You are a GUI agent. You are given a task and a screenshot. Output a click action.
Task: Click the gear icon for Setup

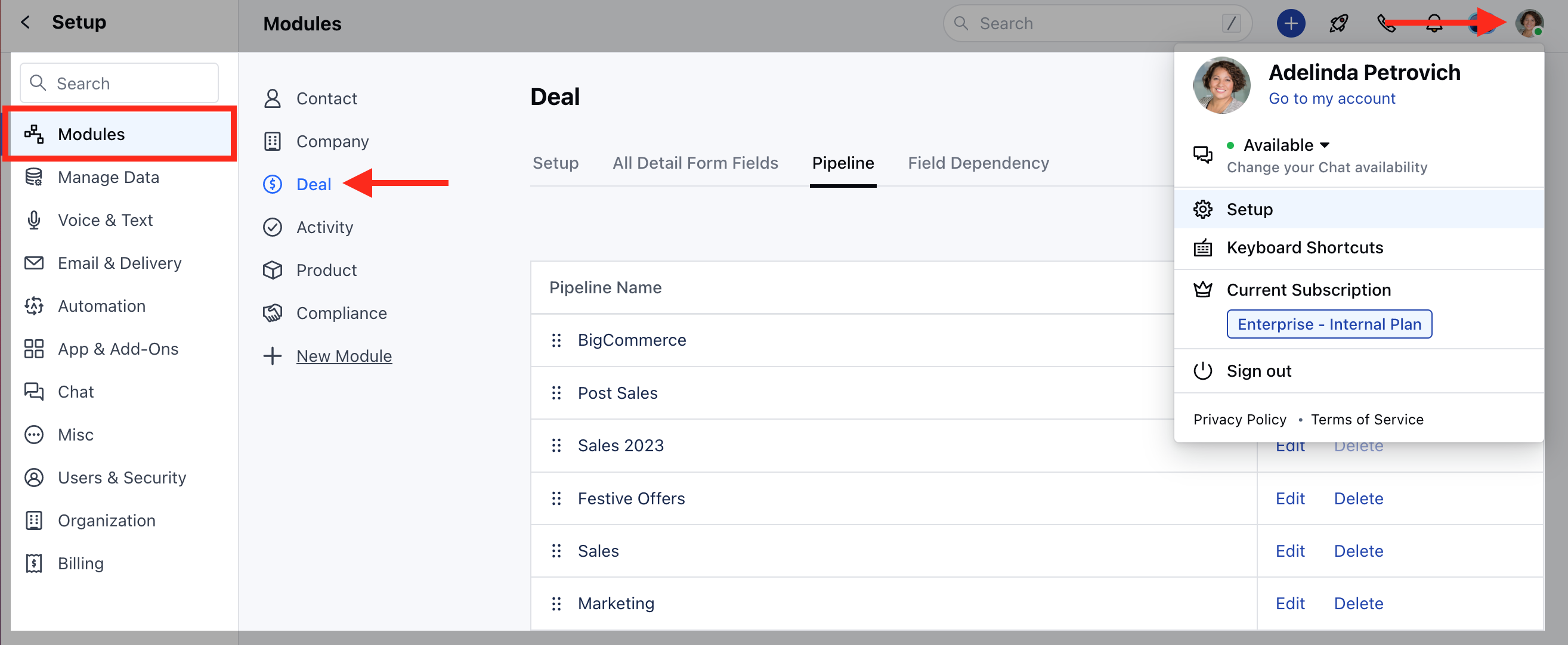(1202, 209)
